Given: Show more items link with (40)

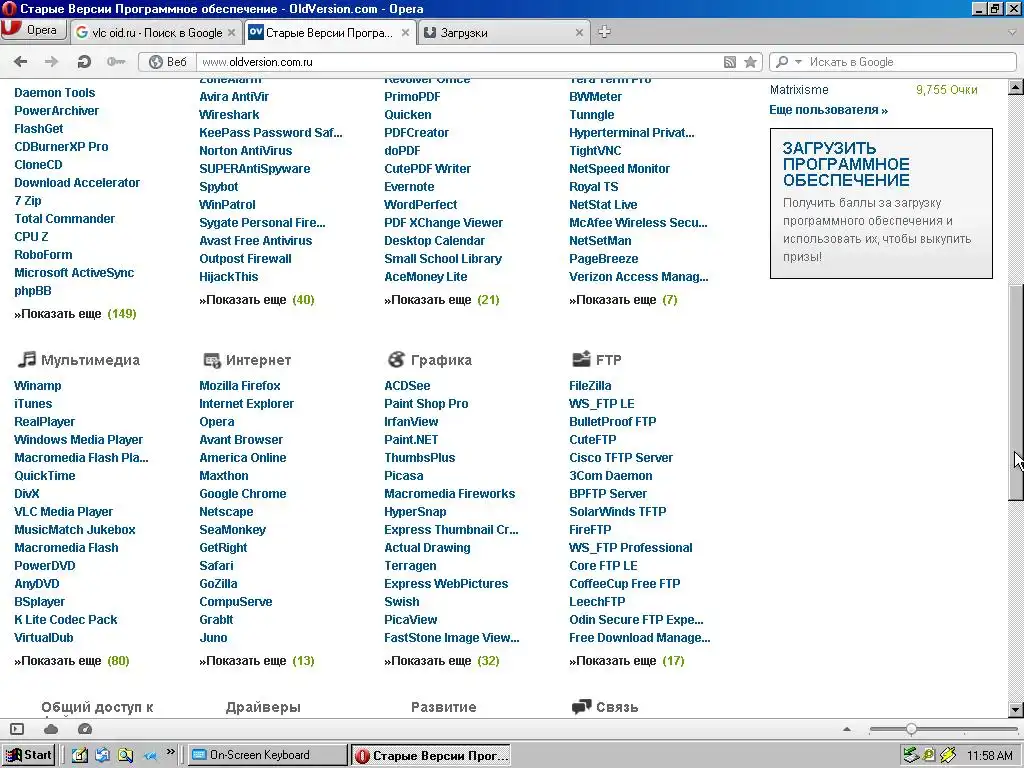Looking at the screenshot, I should 257,300.
